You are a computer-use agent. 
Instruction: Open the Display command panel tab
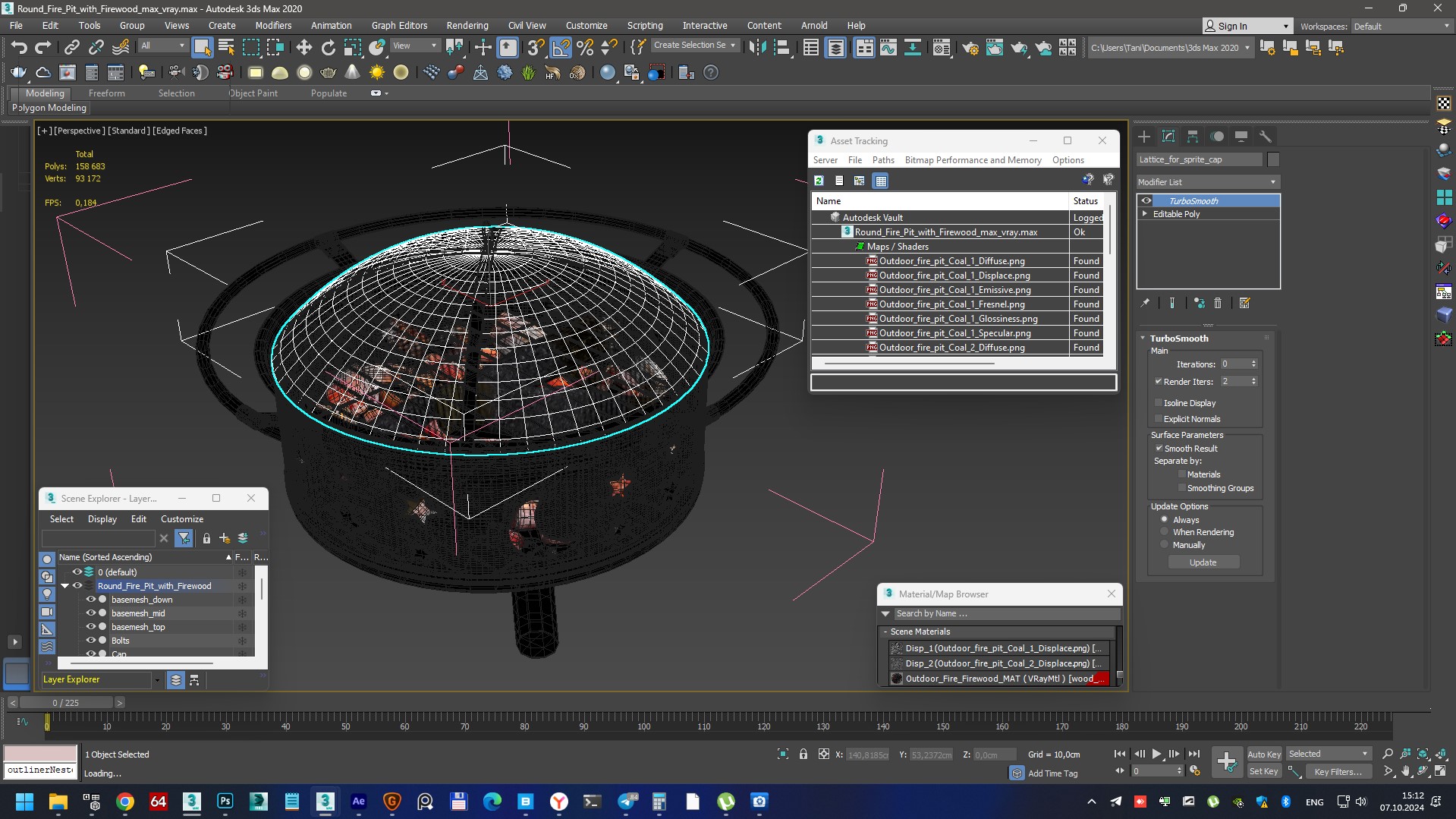[1241, 137]
